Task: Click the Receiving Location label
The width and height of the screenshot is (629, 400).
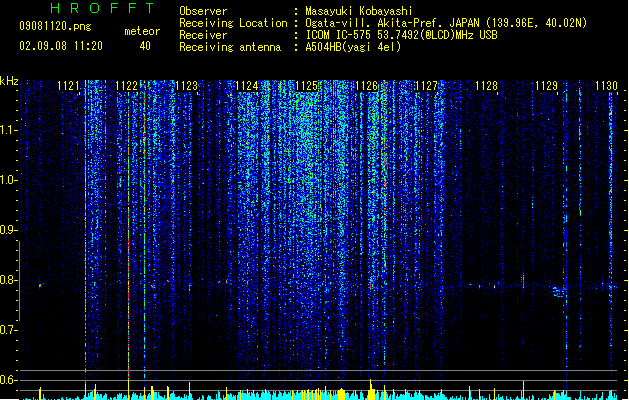Action: click(233, 23)
